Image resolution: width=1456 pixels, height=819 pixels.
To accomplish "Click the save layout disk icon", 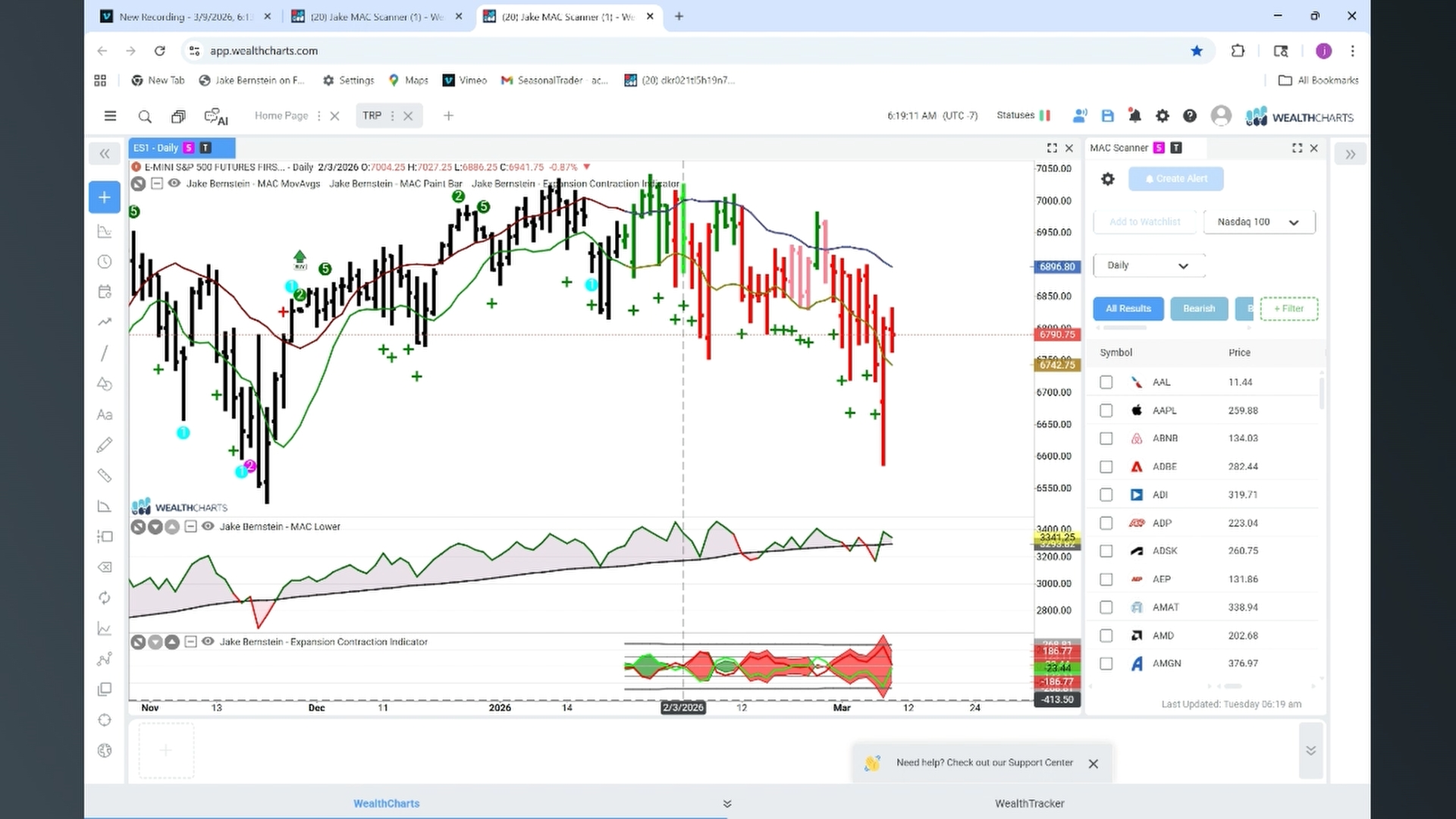I will [x=1108, y=116].
